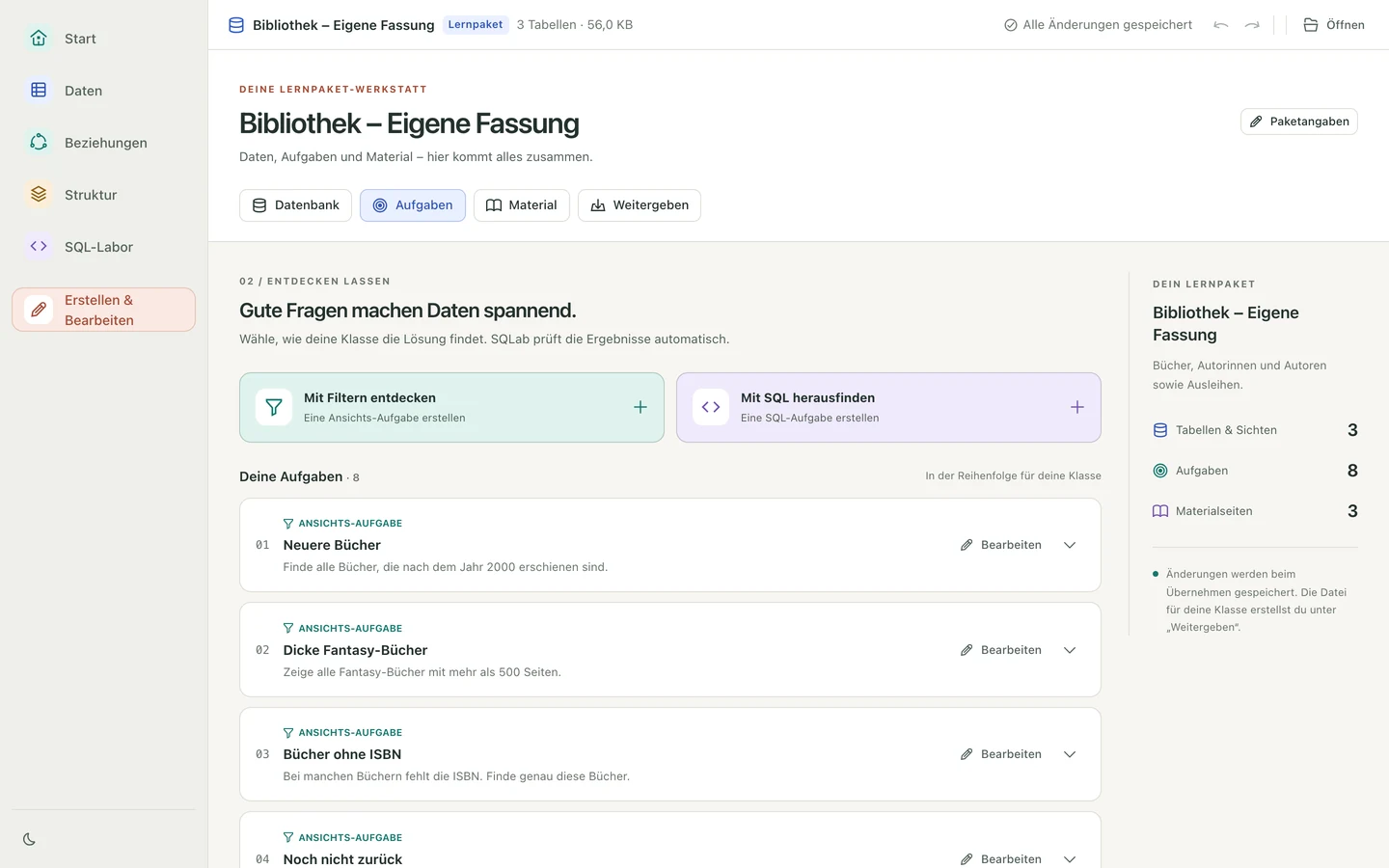Edit the Bücher ohne ISBN task
This screenshot has width=1389, height=868.
pos(1001,754)
